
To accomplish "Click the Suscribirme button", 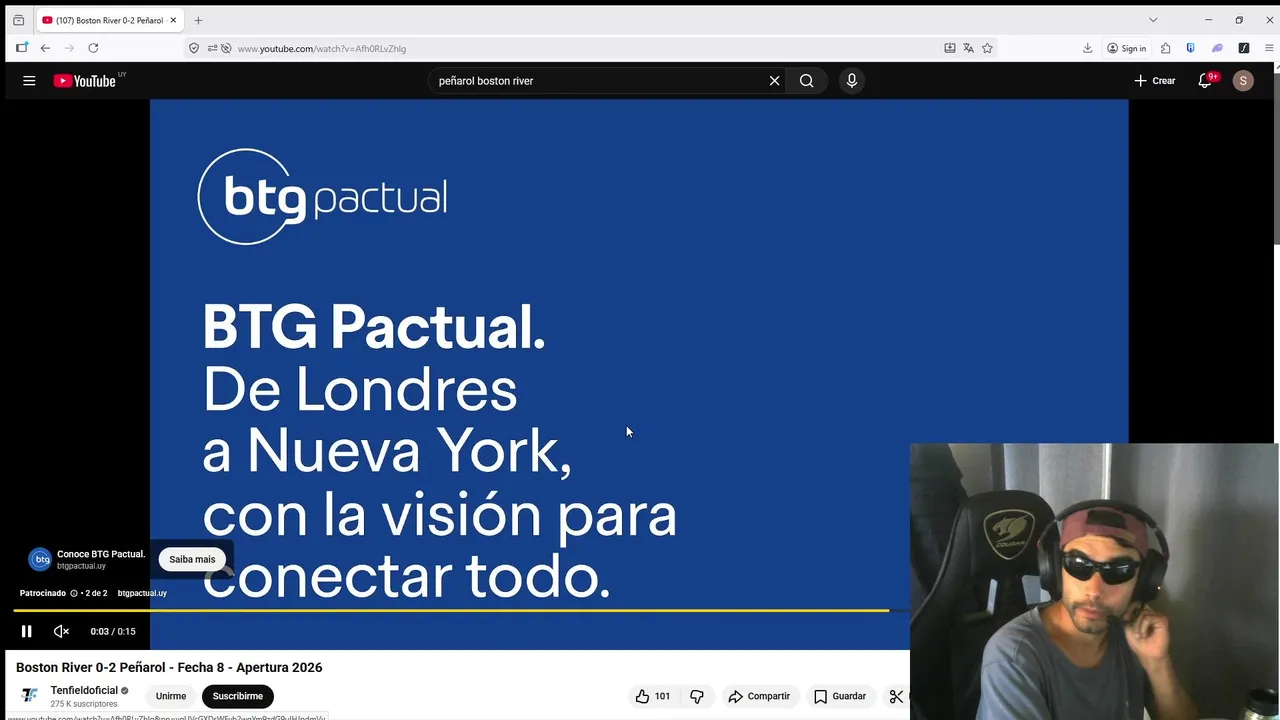I will click(238, 696).
